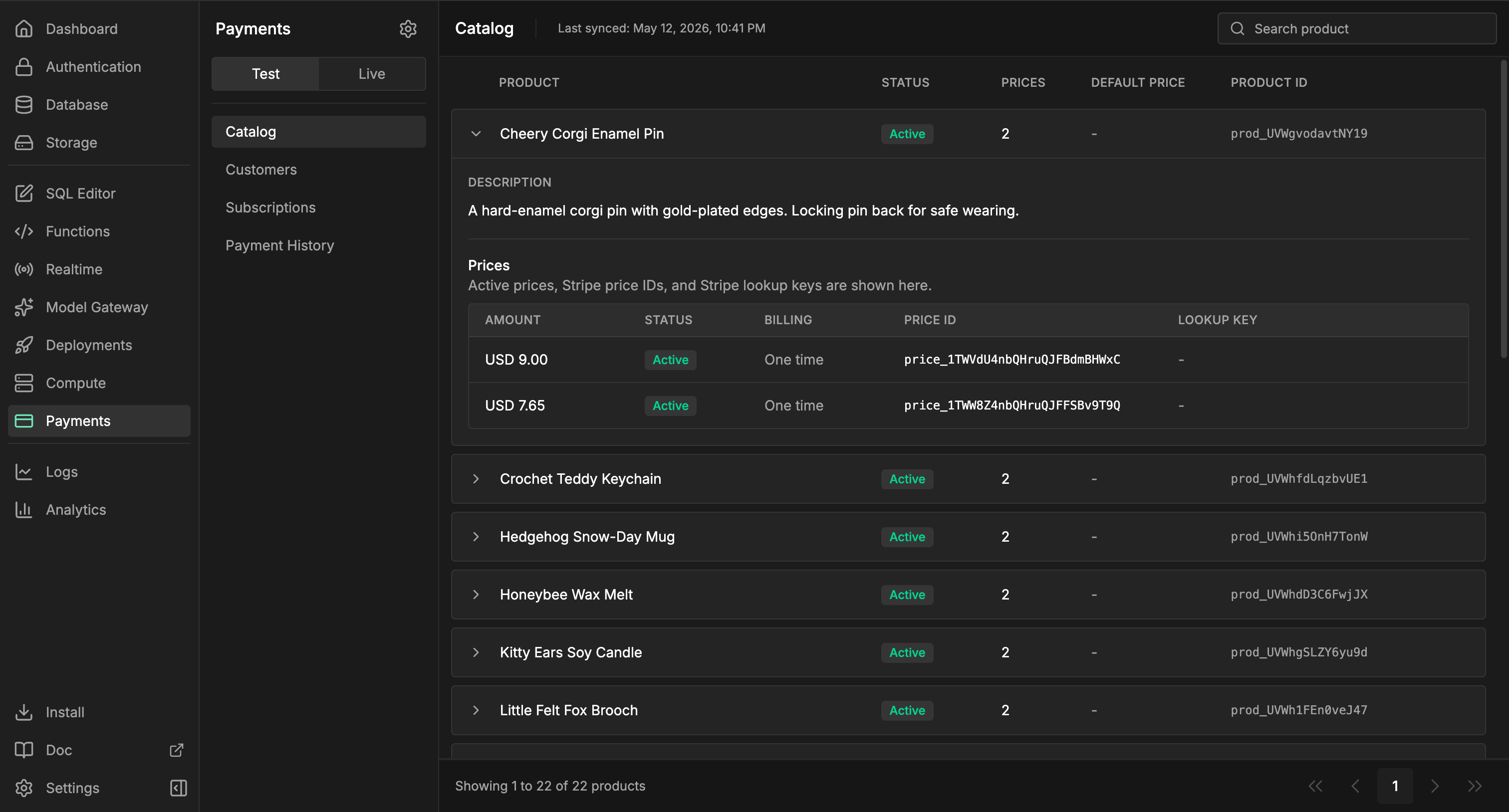Click price ID price_1TWW8Z4nbQHruQJFFSBv9T9Q

click(1011, 405)
